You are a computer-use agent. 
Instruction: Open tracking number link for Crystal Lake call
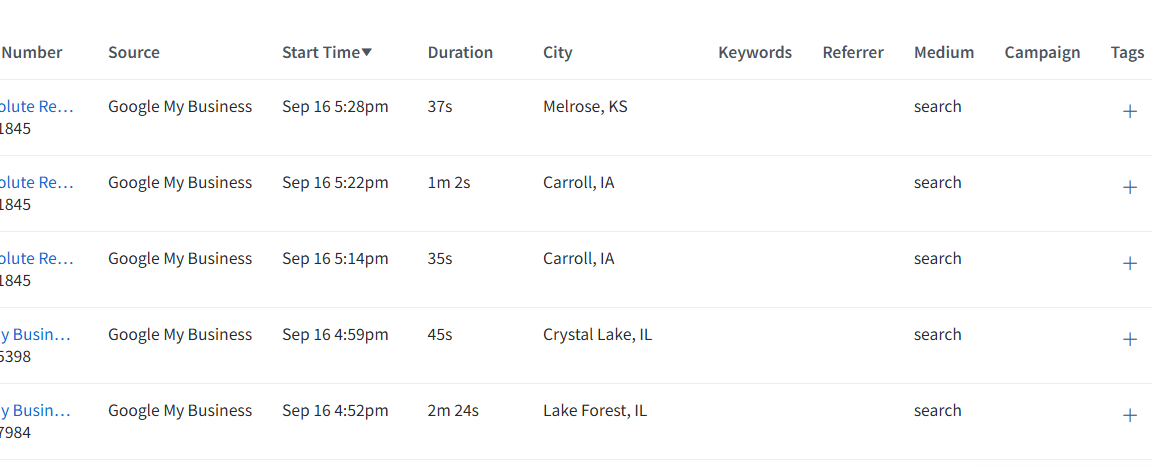pos(35,334)
